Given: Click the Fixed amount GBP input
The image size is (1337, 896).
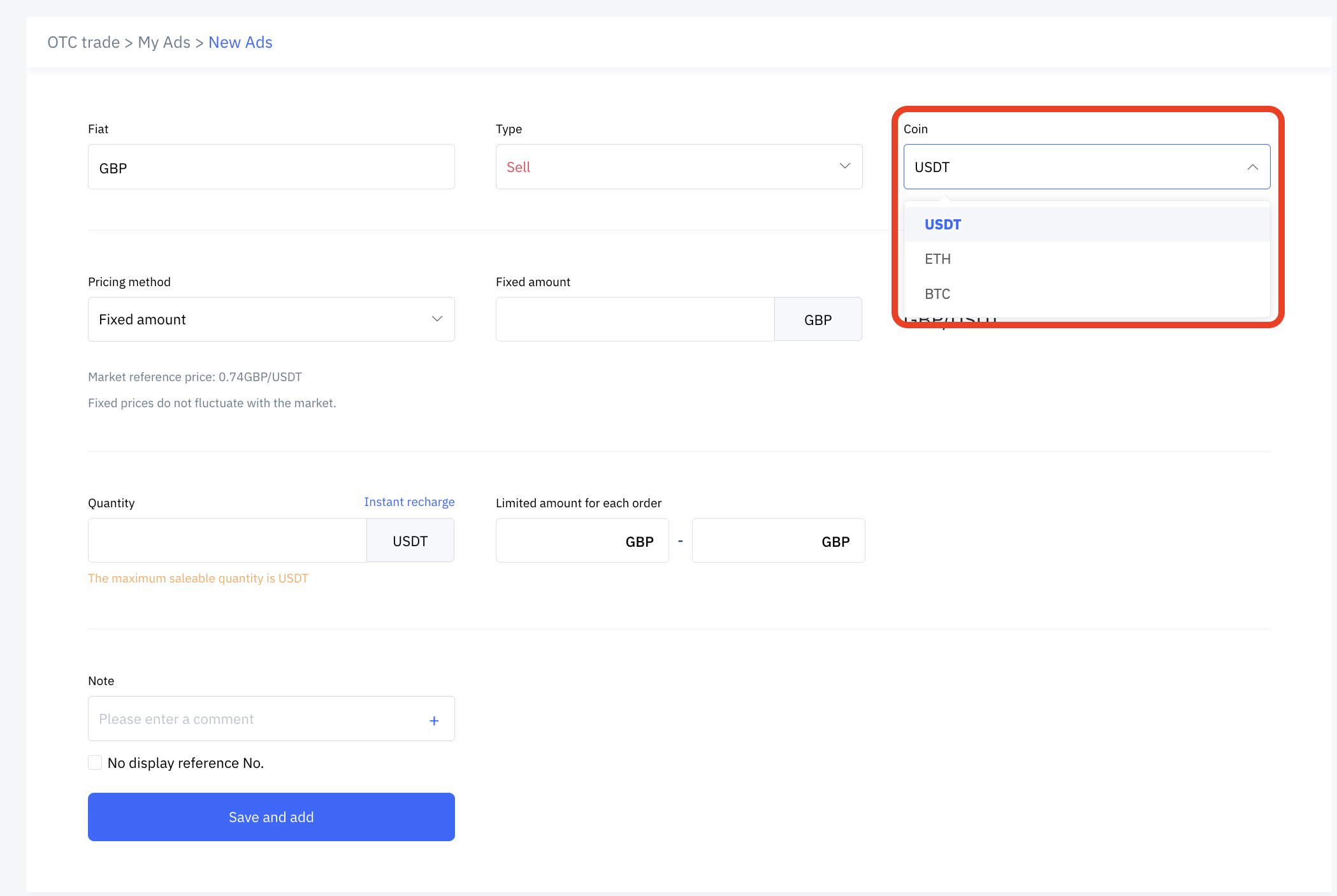Looking at the screenshot, I should coord(634,319).
